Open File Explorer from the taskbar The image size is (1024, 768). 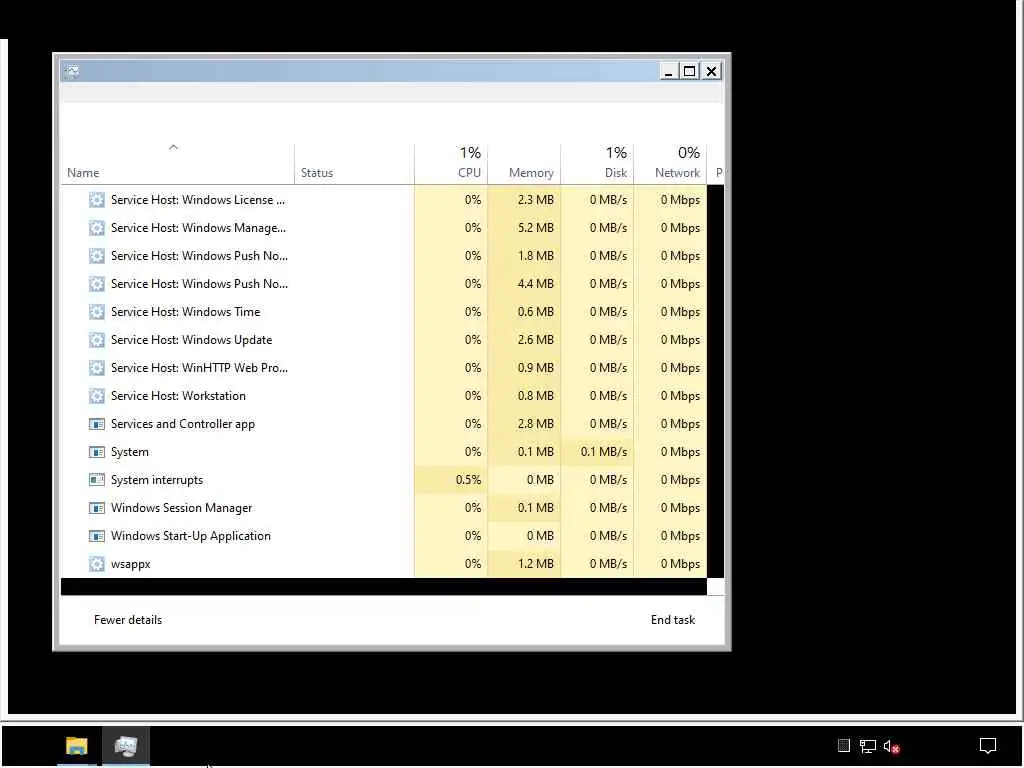pyautogui.click(x=76, y=746)
